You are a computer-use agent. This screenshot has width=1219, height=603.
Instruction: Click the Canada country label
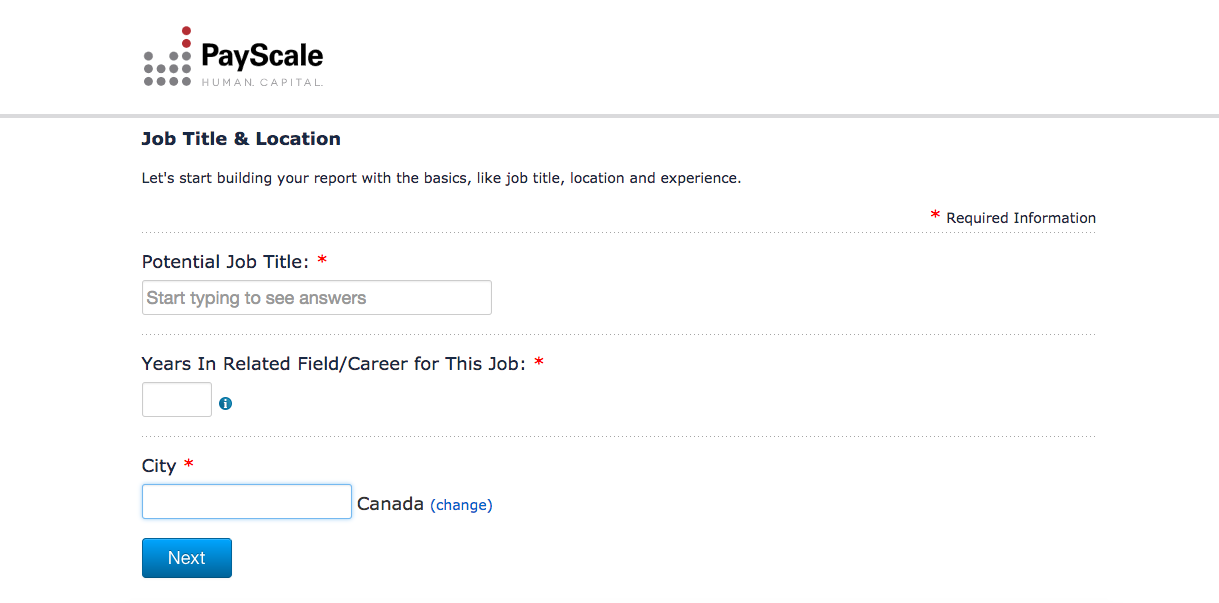tap(393, 503)
